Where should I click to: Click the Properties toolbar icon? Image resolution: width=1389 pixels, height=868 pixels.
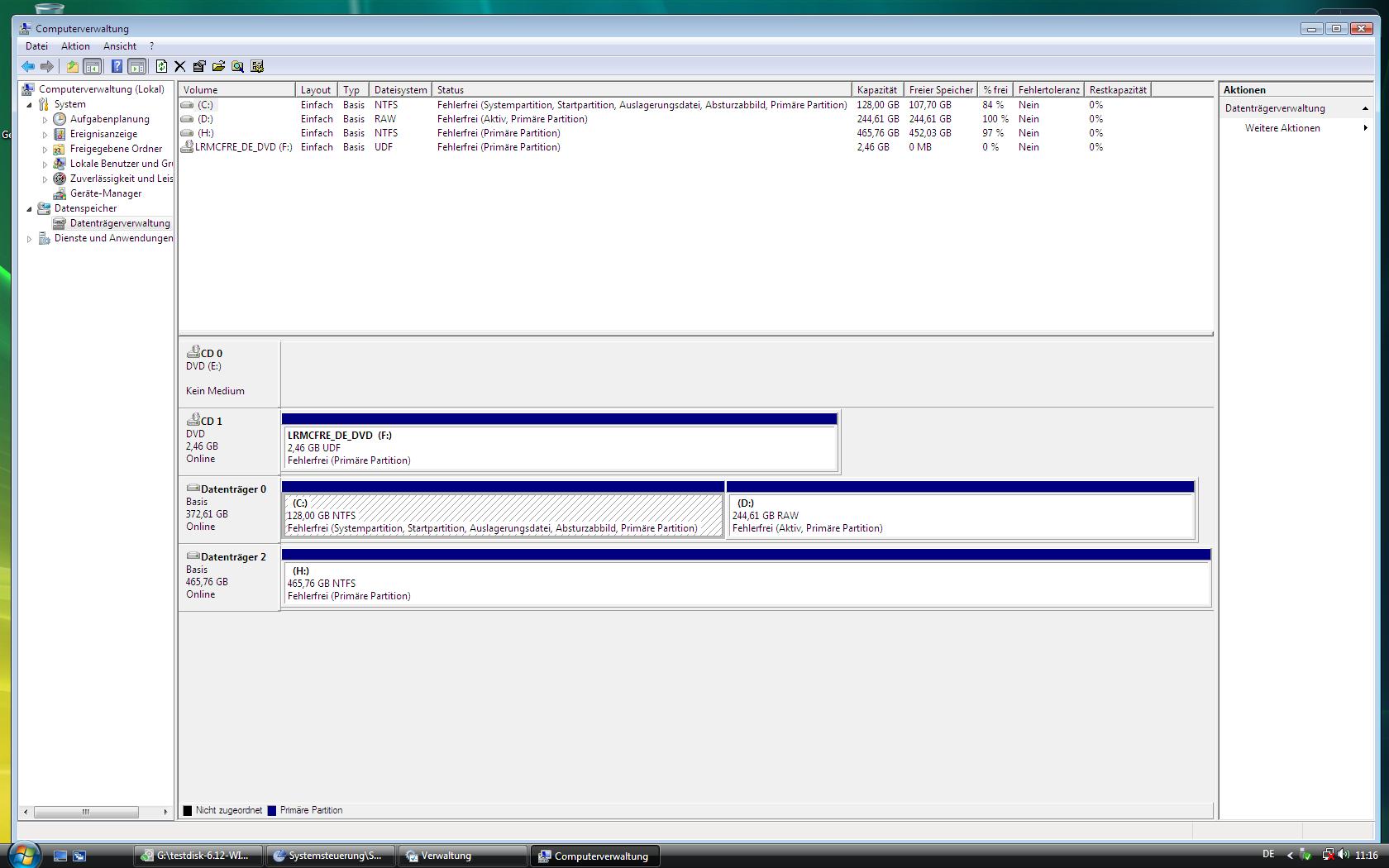pyautogui.click(x=199, y=66)
